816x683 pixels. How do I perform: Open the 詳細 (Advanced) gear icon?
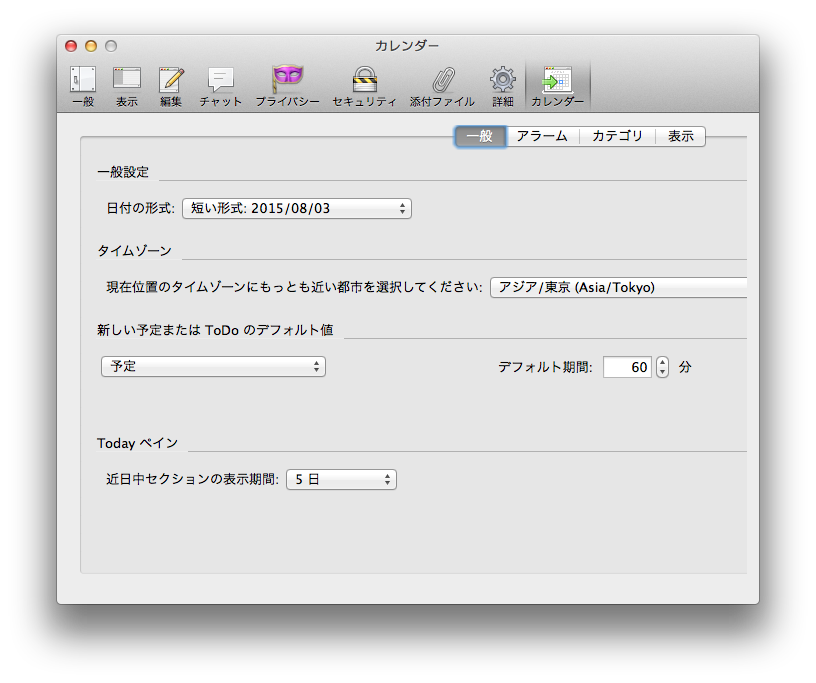[x=502, y=86]
